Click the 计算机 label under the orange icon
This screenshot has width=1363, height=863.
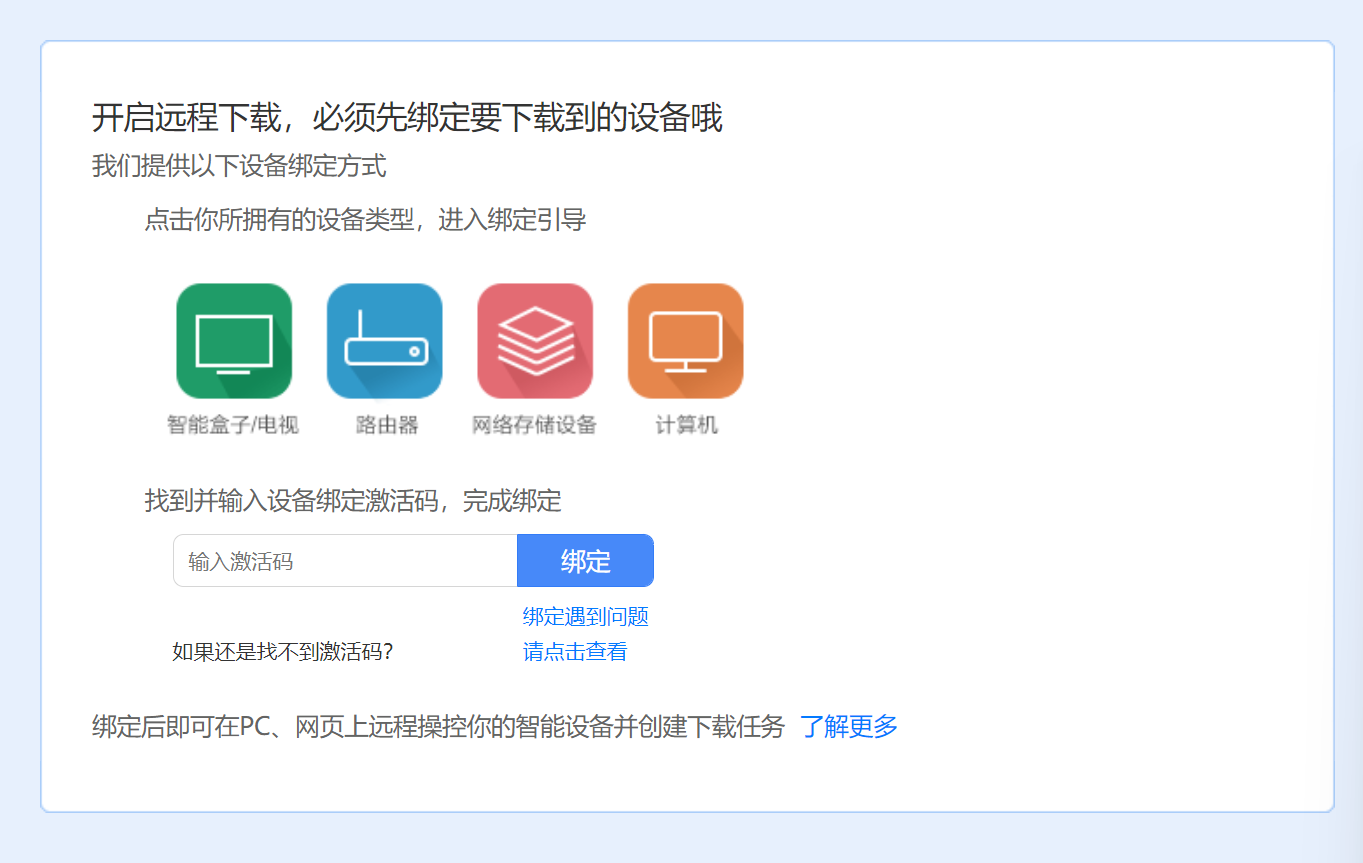click(685, 424)
